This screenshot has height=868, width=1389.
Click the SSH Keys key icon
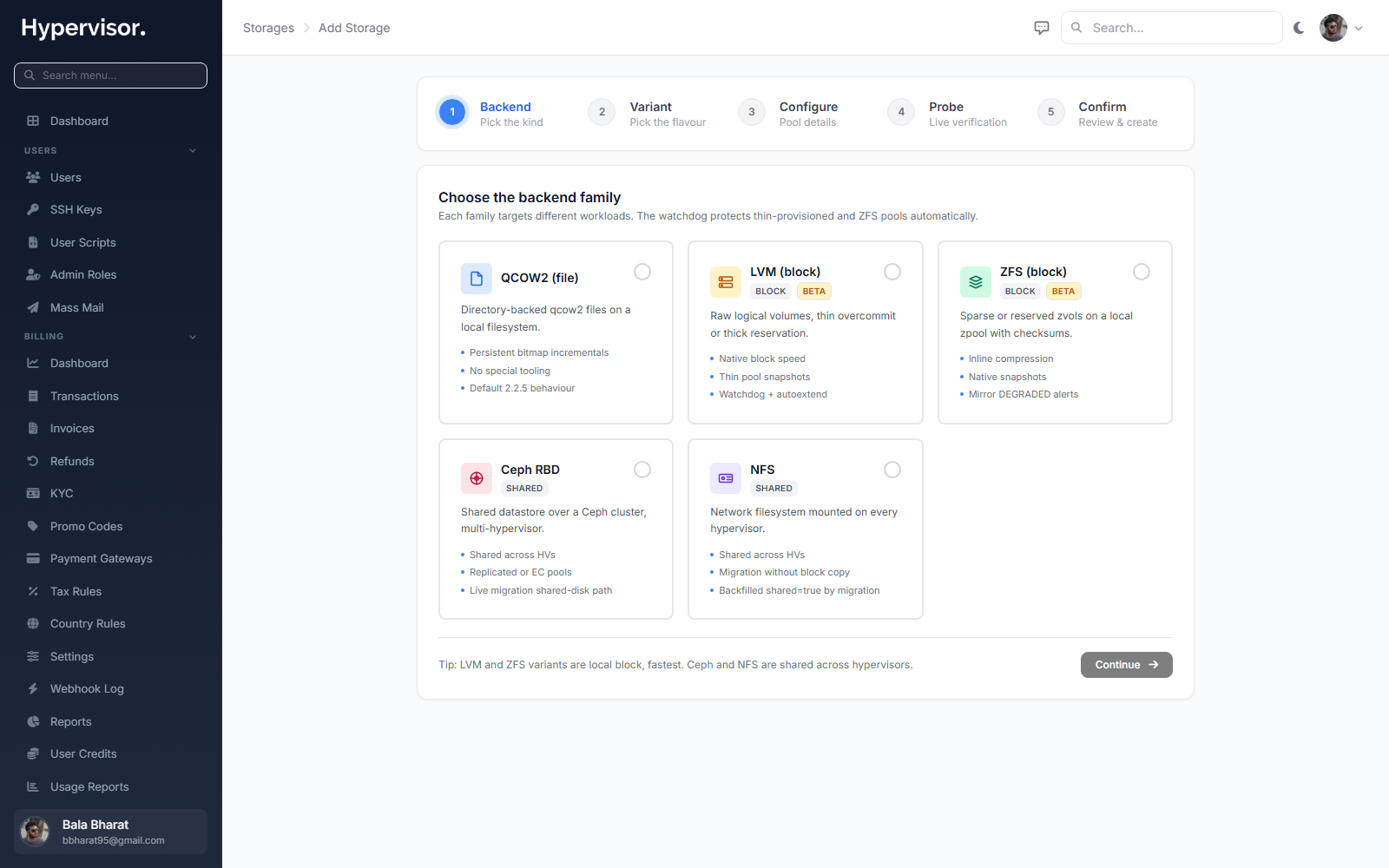tap(33, 209)
